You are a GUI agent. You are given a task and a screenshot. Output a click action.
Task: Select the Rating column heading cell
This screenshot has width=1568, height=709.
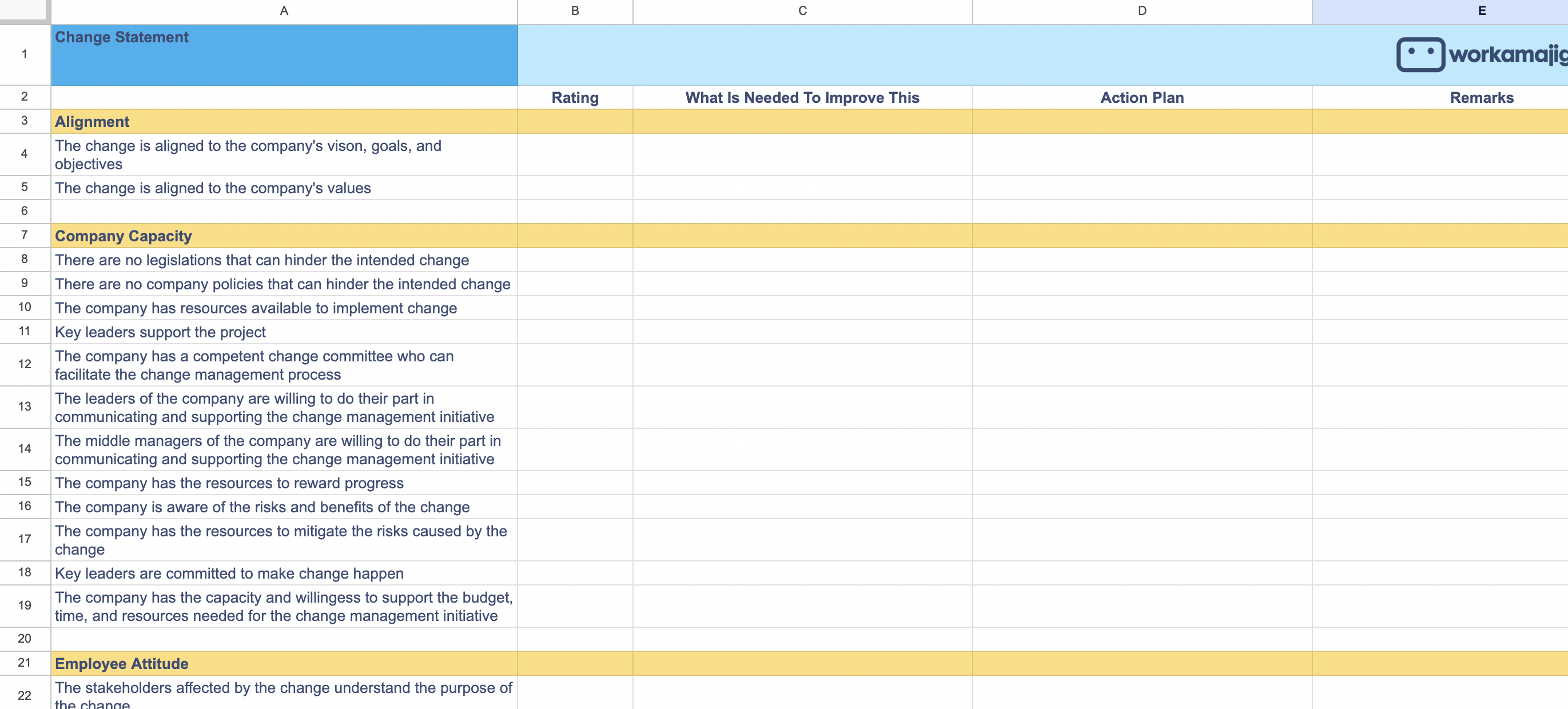[x=575, y=97]
